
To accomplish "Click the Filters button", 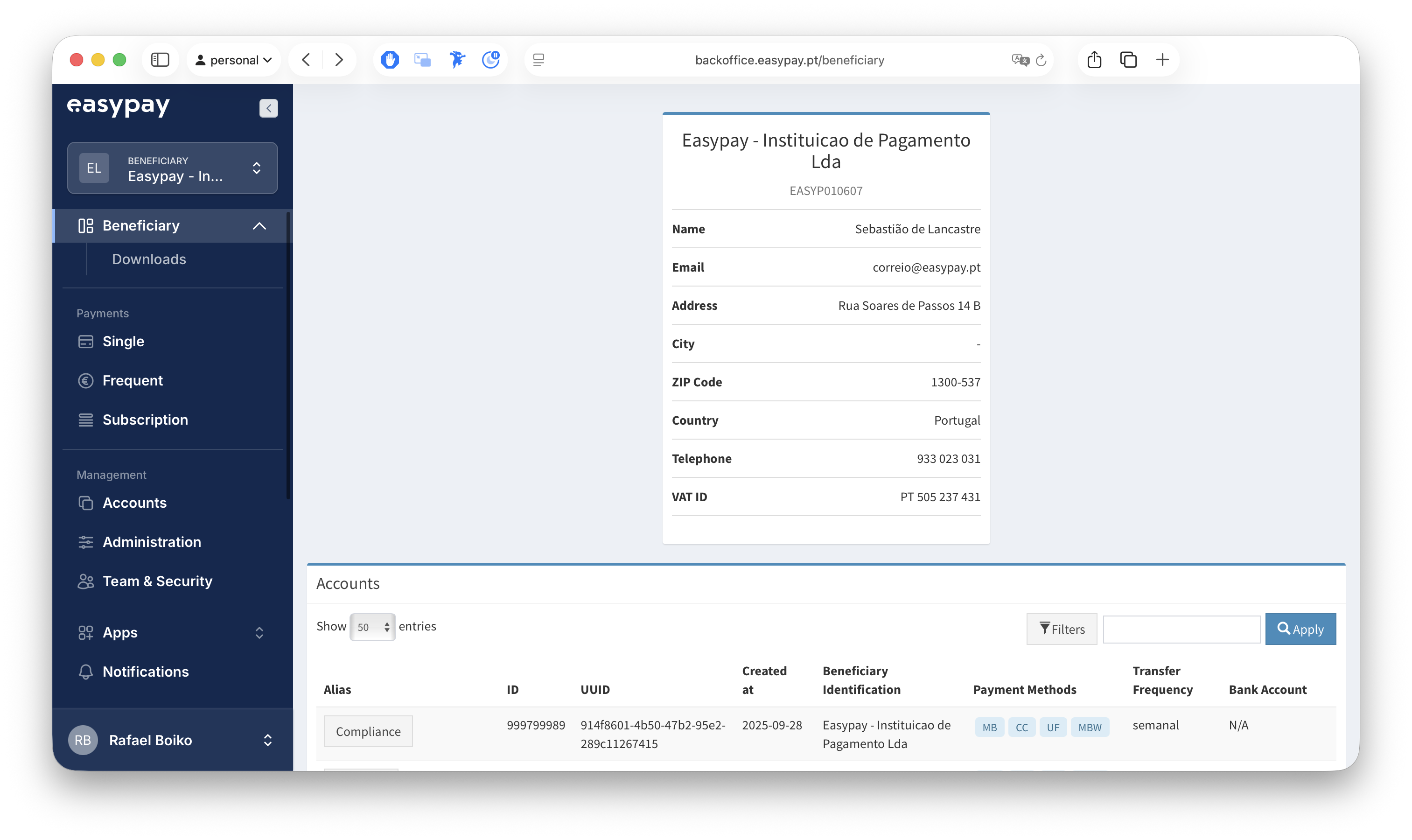I will pyautogui.click(x=1061, y=629).
